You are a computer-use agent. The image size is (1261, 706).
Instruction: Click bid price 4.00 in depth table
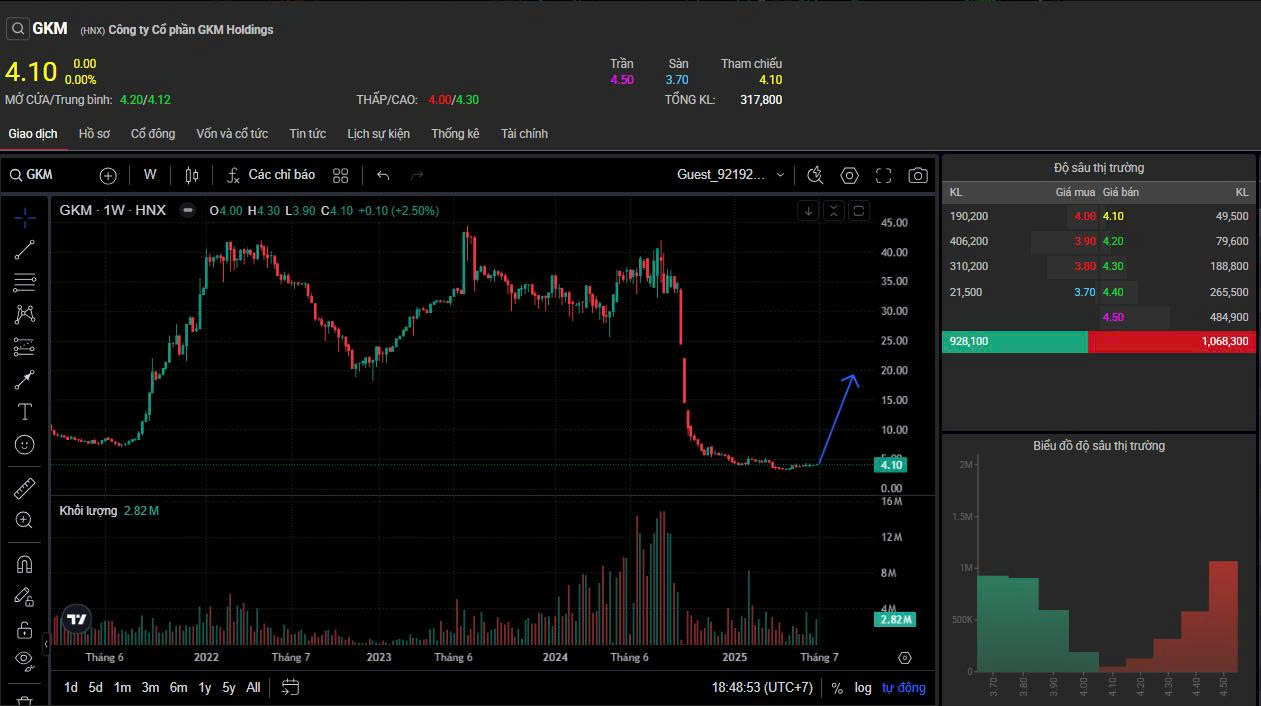coord(1085,216)
